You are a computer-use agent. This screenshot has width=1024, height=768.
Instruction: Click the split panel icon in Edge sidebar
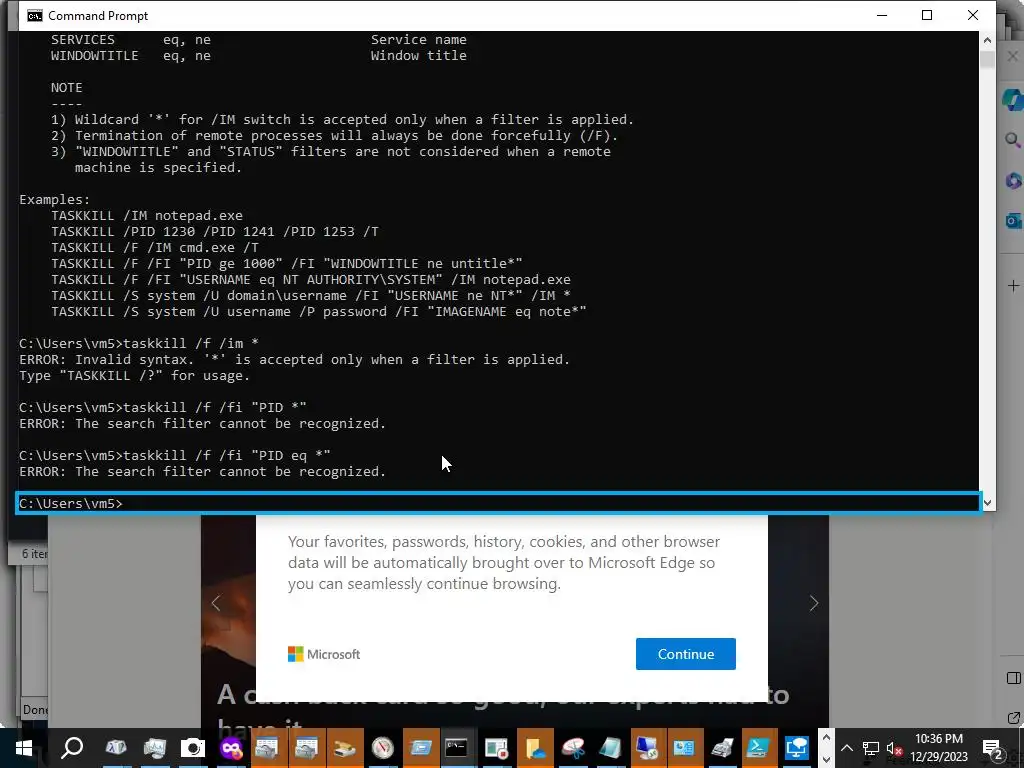click(x=1013, y=678)
